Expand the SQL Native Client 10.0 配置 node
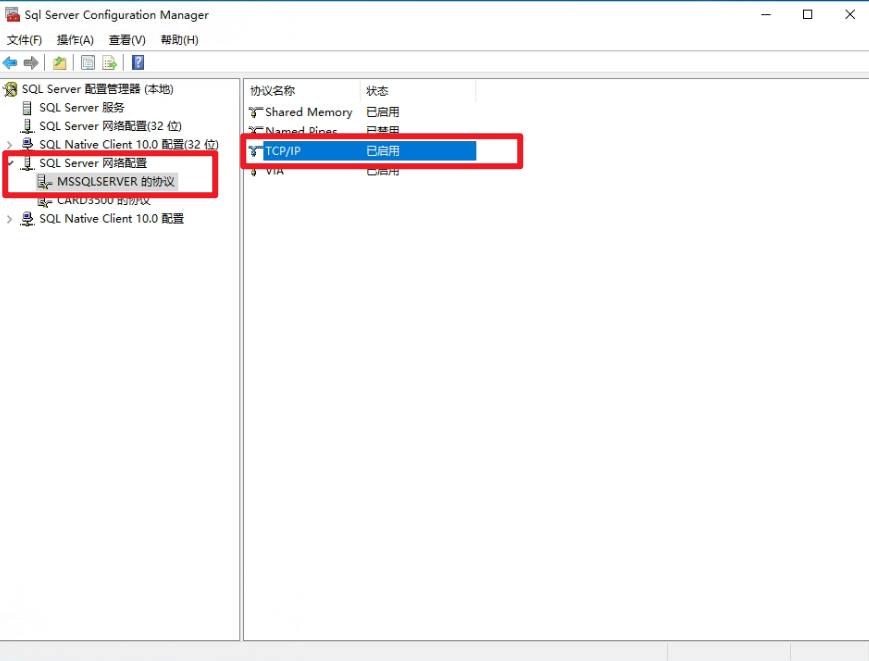869x661 pixels. pos(9,219)
